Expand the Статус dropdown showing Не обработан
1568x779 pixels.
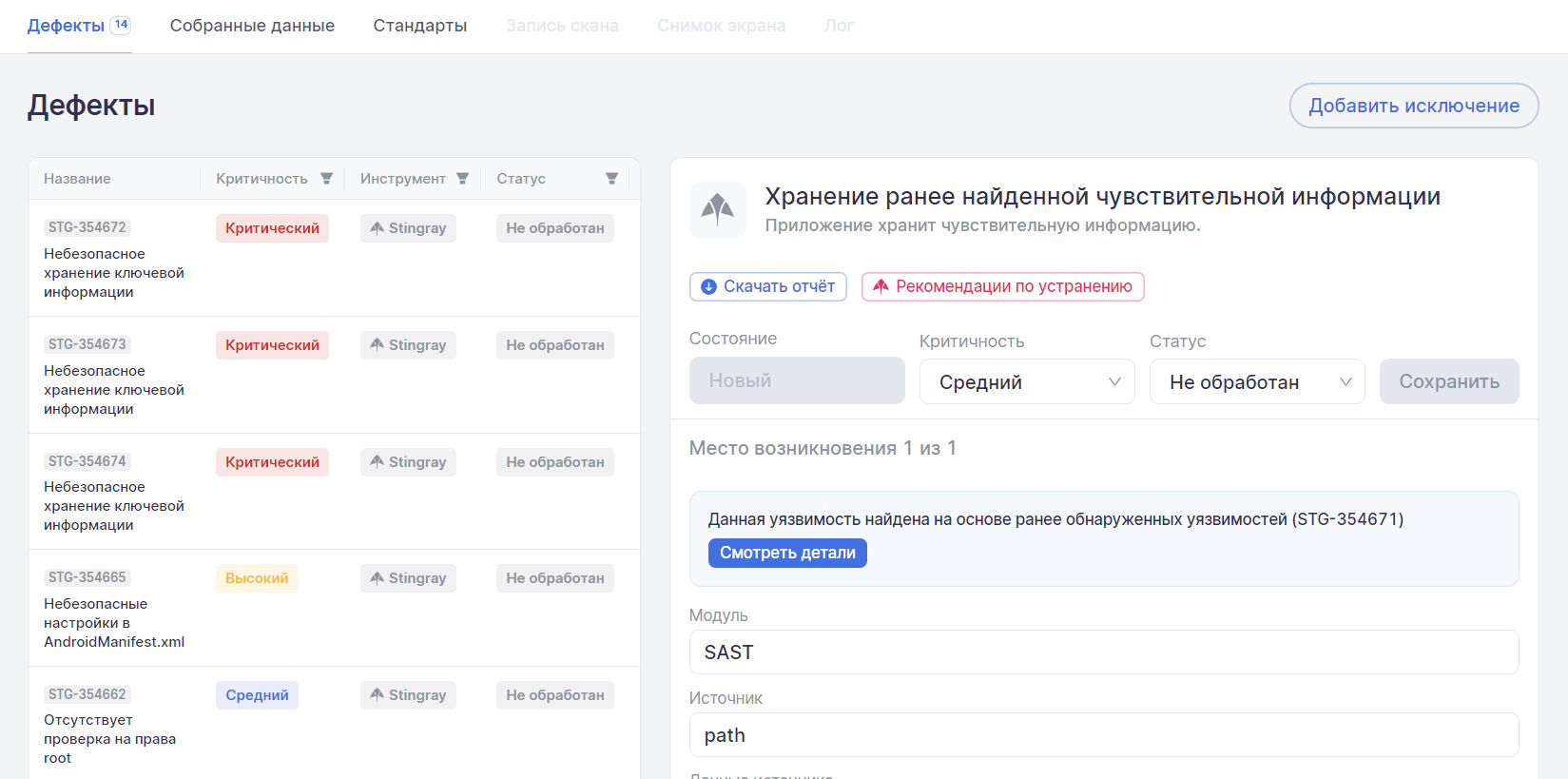[x=1256, y=381]
